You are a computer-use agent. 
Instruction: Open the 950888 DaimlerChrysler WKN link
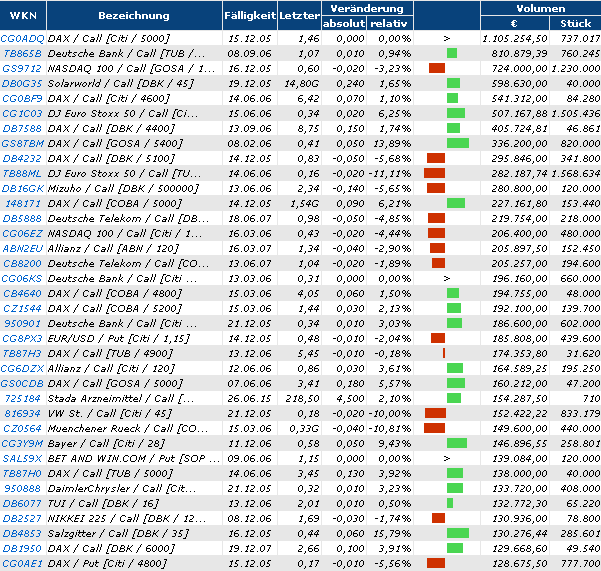[x=22, y=489]
